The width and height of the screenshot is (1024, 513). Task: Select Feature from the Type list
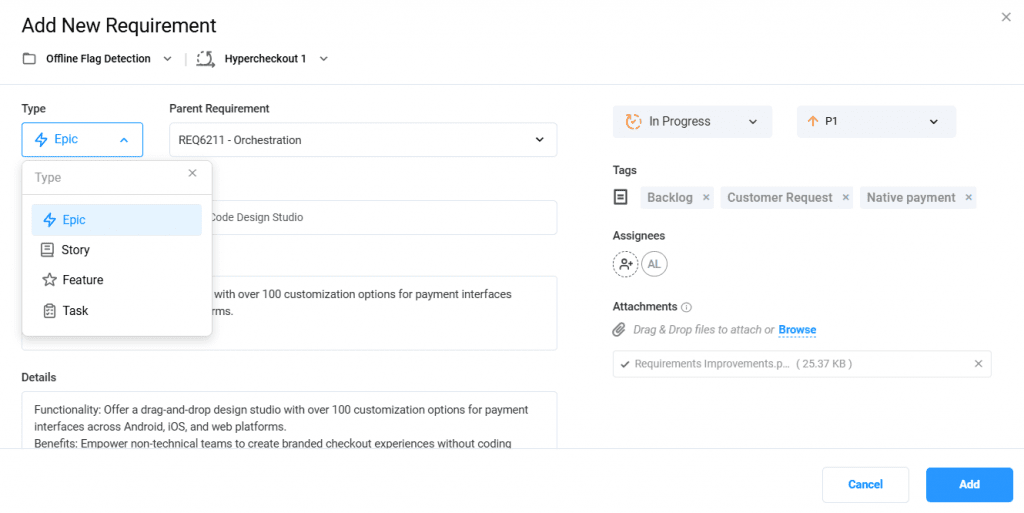tap(82, 280)
